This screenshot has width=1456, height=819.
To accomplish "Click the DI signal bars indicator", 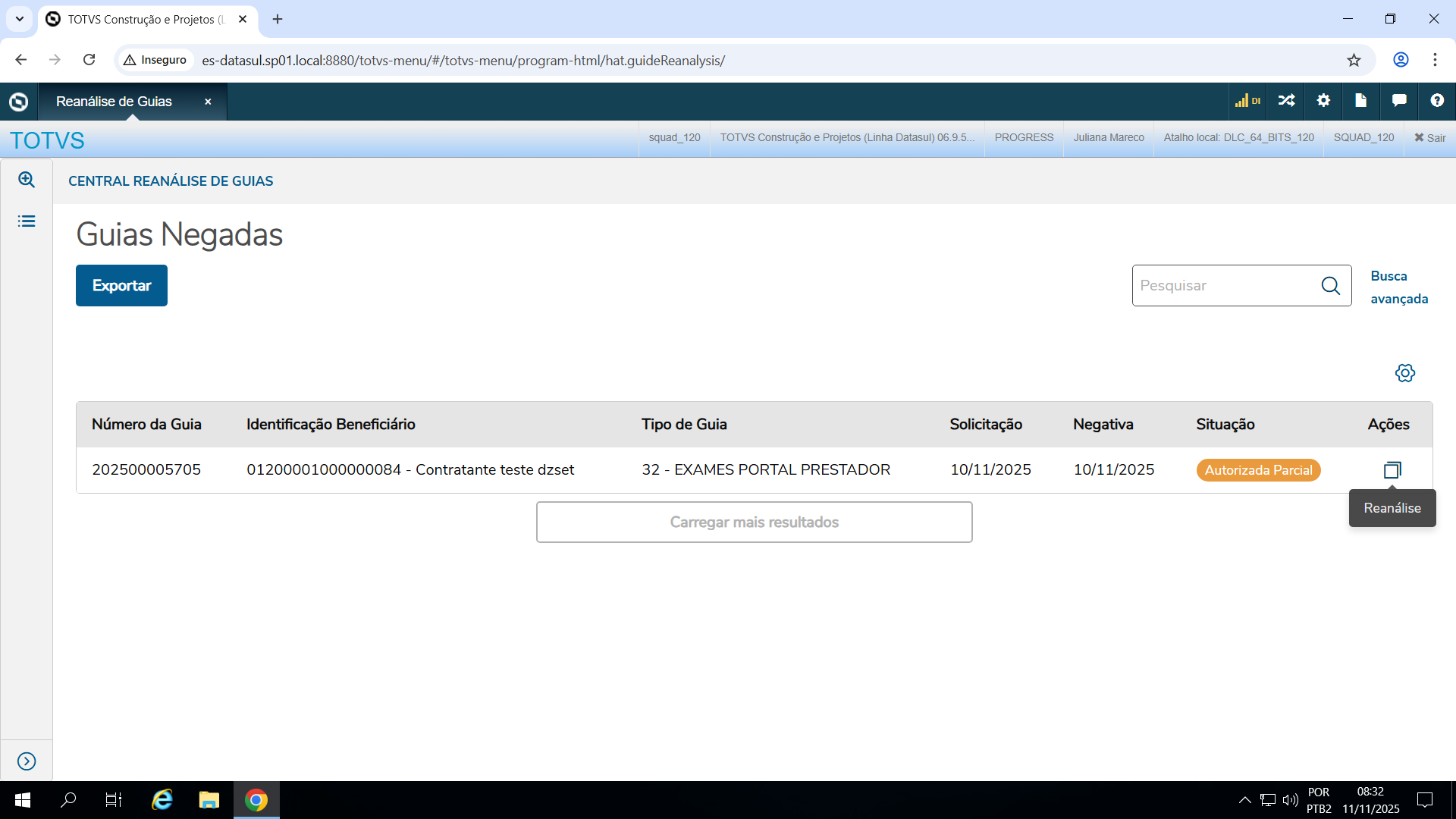I will pyautogui.click(x=1247, y=101).
